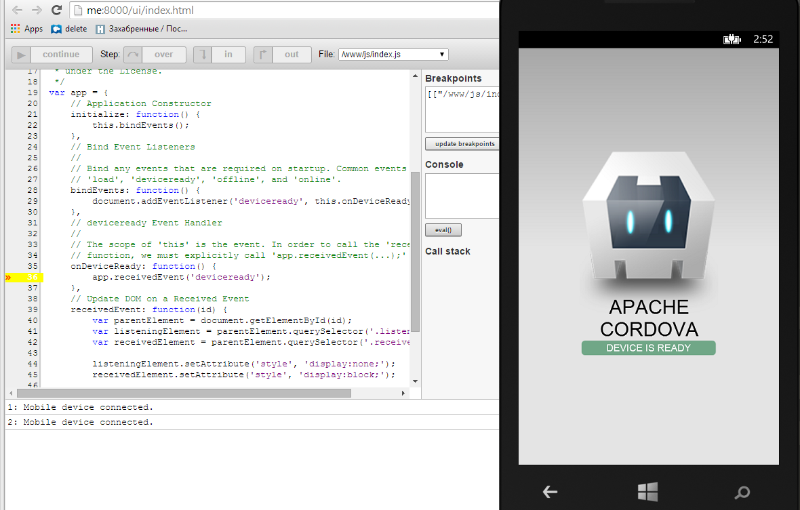The height and width of the screenshot is (510, 800).
Task: Click the eval() button
Action: pos(443,230)
